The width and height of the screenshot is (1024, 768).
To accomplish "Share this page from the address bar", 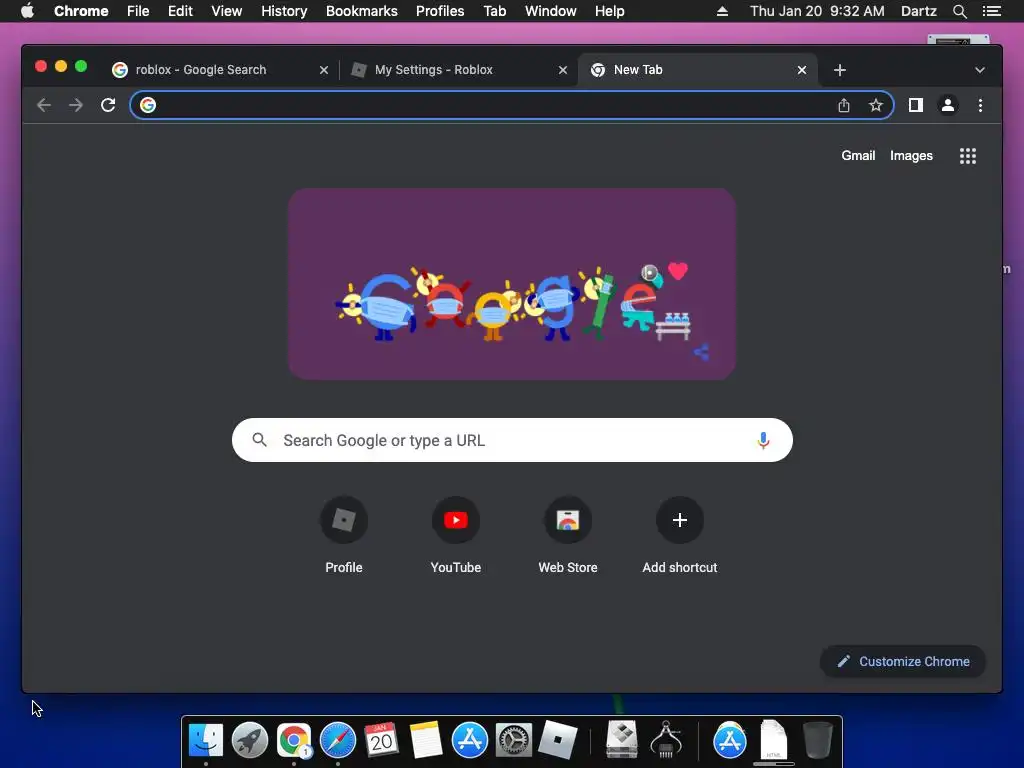I will pyautogui.click(x=844, y=105).
